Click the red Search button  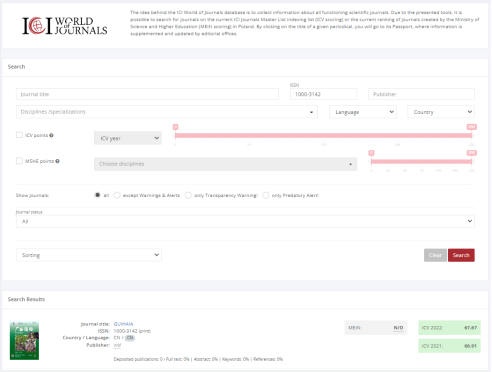[x=461, y=255]
